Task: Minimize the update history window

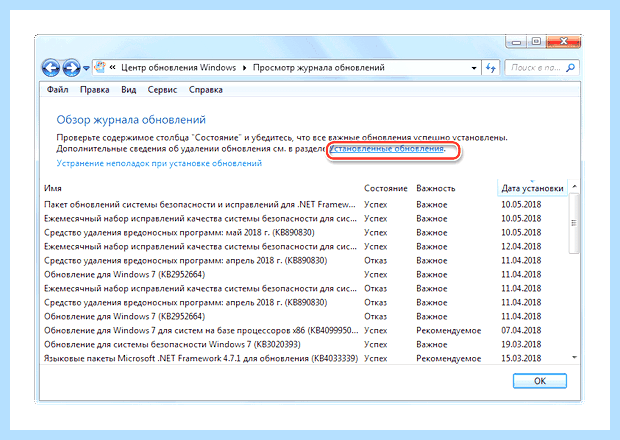Action: coord(516,42)
